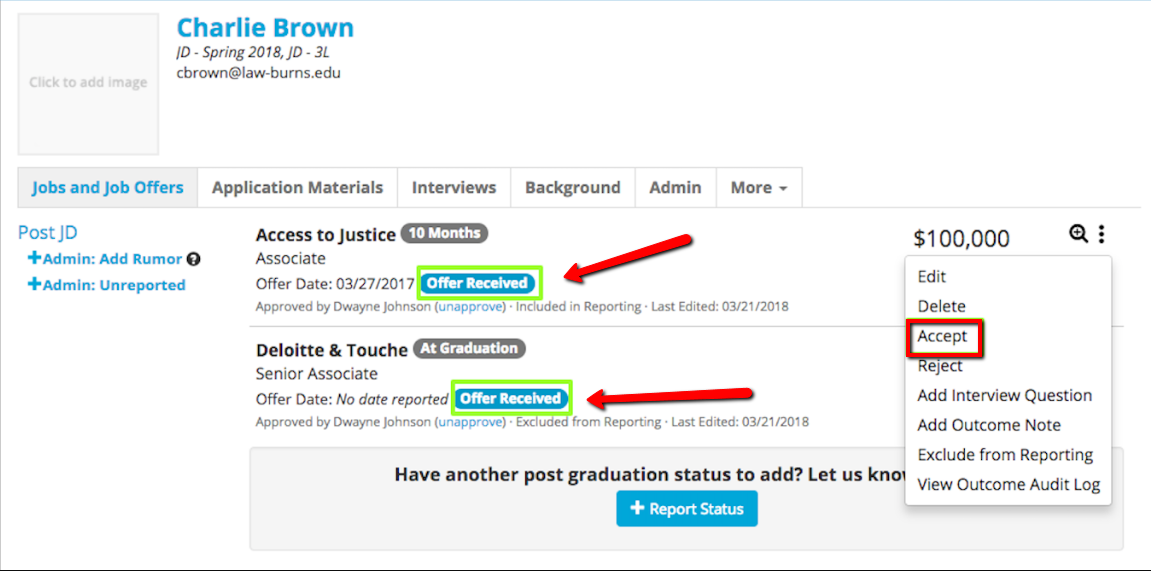Expand the More dropdown tab
The image size is (1151, 571).
coord(758,188)
